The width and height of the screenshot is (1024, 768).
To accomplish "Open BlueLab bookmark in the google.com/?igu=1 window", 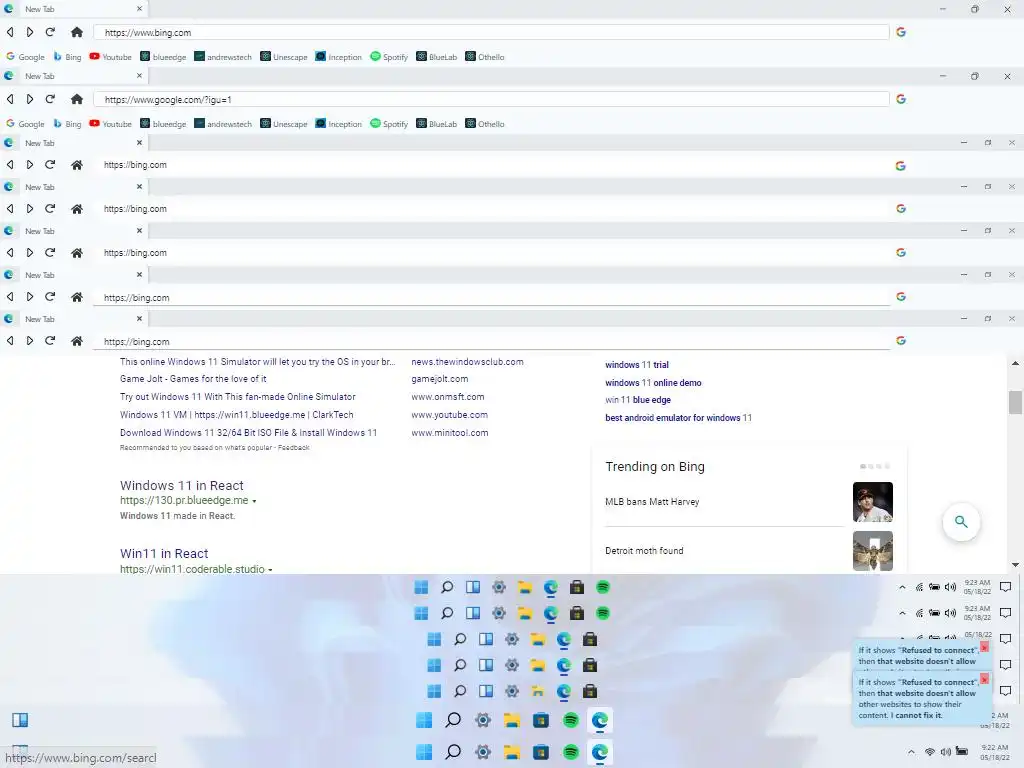I will coord(437,123).
